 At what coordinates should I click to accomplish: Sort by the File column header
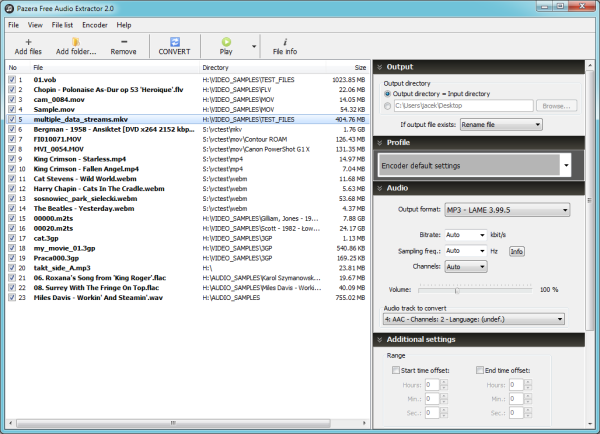click(x=115, y=68)
